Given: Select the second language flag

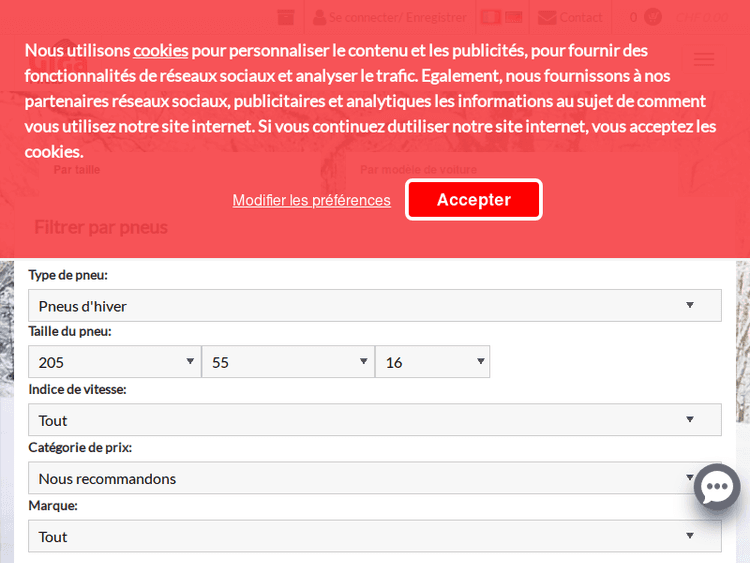Looking at the screenshot, I should 513,17.
